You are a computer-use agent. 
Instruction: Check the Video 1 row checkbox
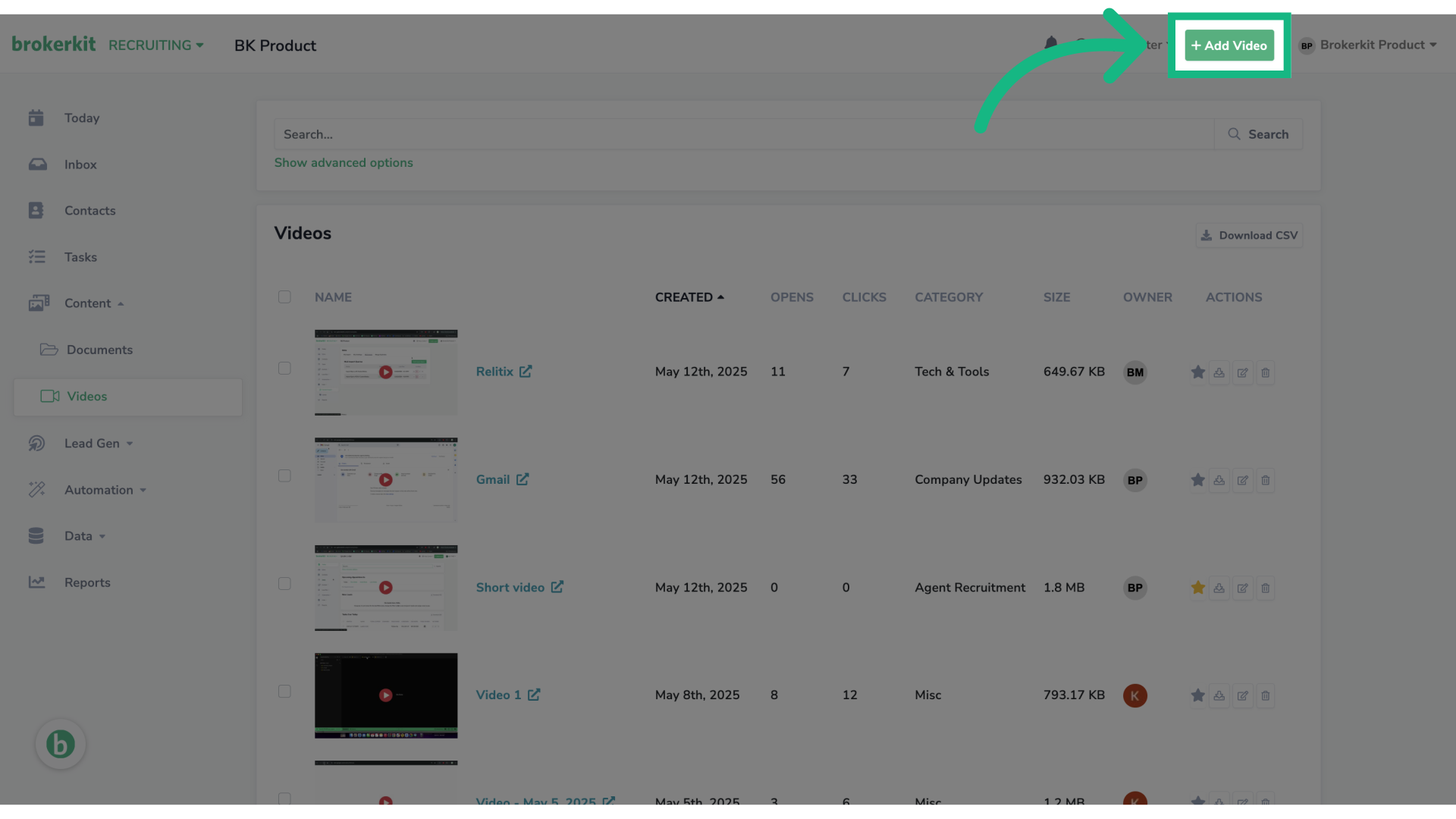click(284, 692)
